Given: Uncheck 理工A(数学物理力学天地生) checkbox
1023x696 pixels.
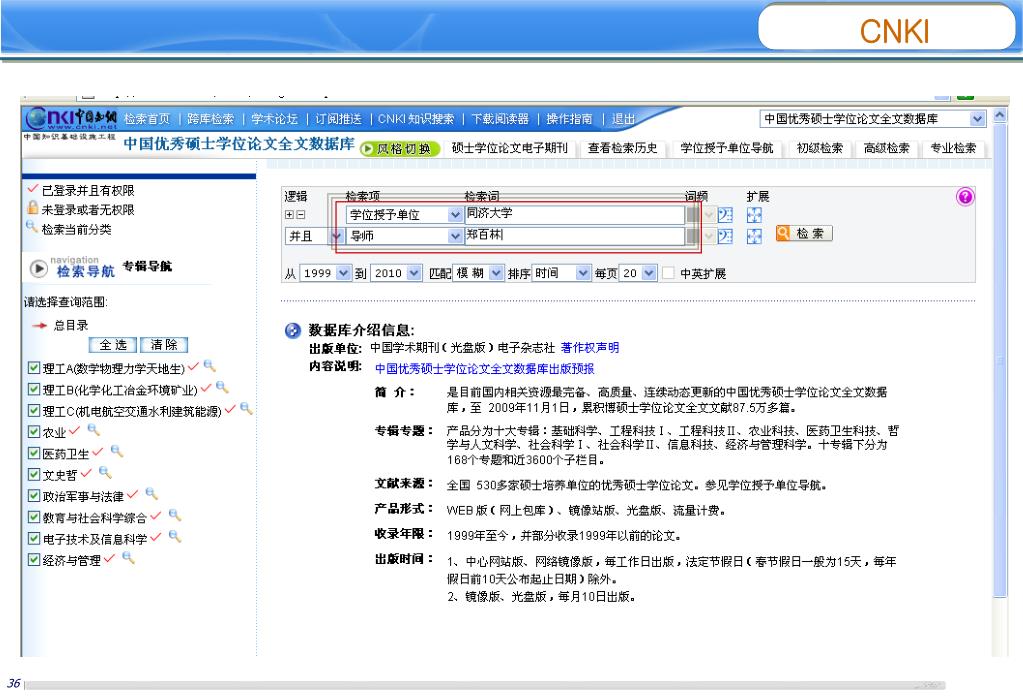Looking at the screenshot, I should 34,368.
